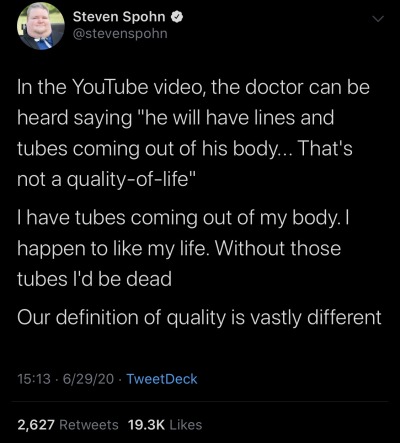Expand the tweet options chevron

coord(377,19)
